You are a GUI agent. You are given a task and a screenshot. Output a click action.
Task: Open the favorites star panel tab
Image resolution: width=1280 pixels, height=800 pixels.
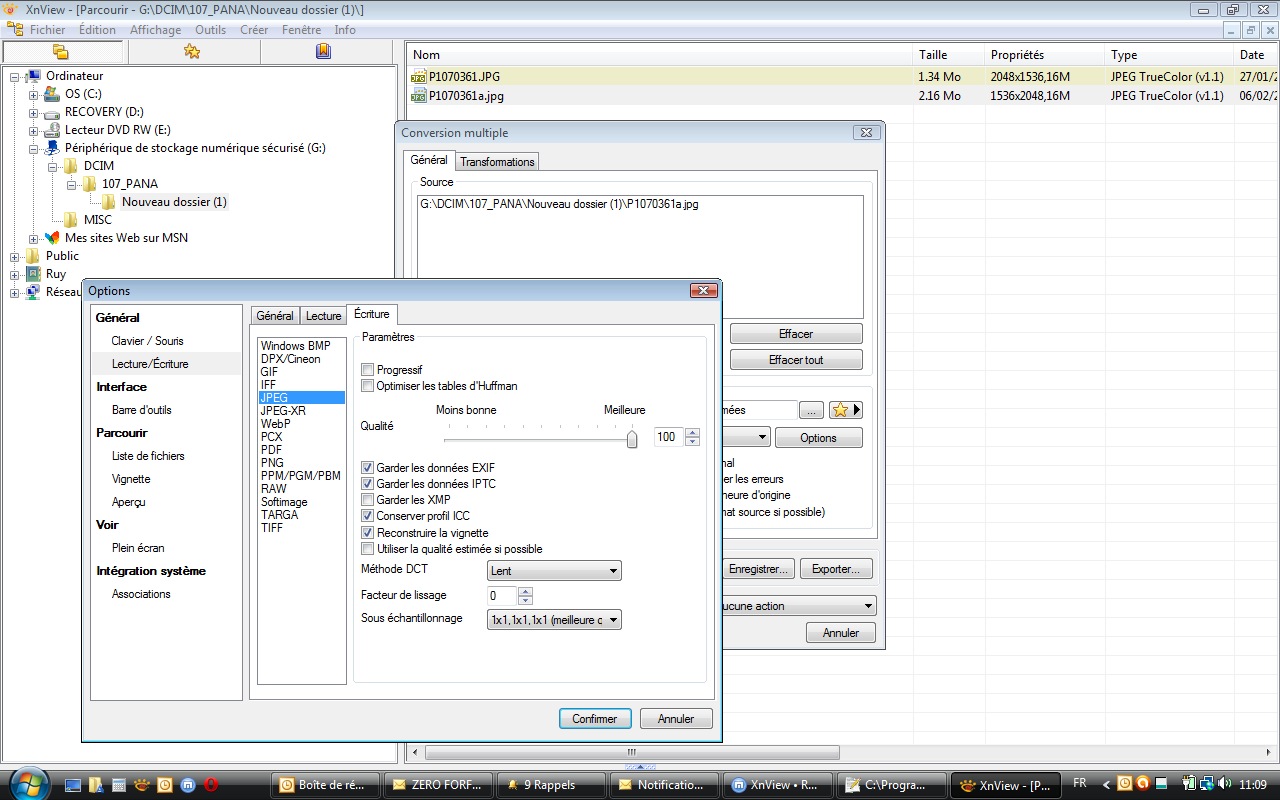click(x=192, y=52)
